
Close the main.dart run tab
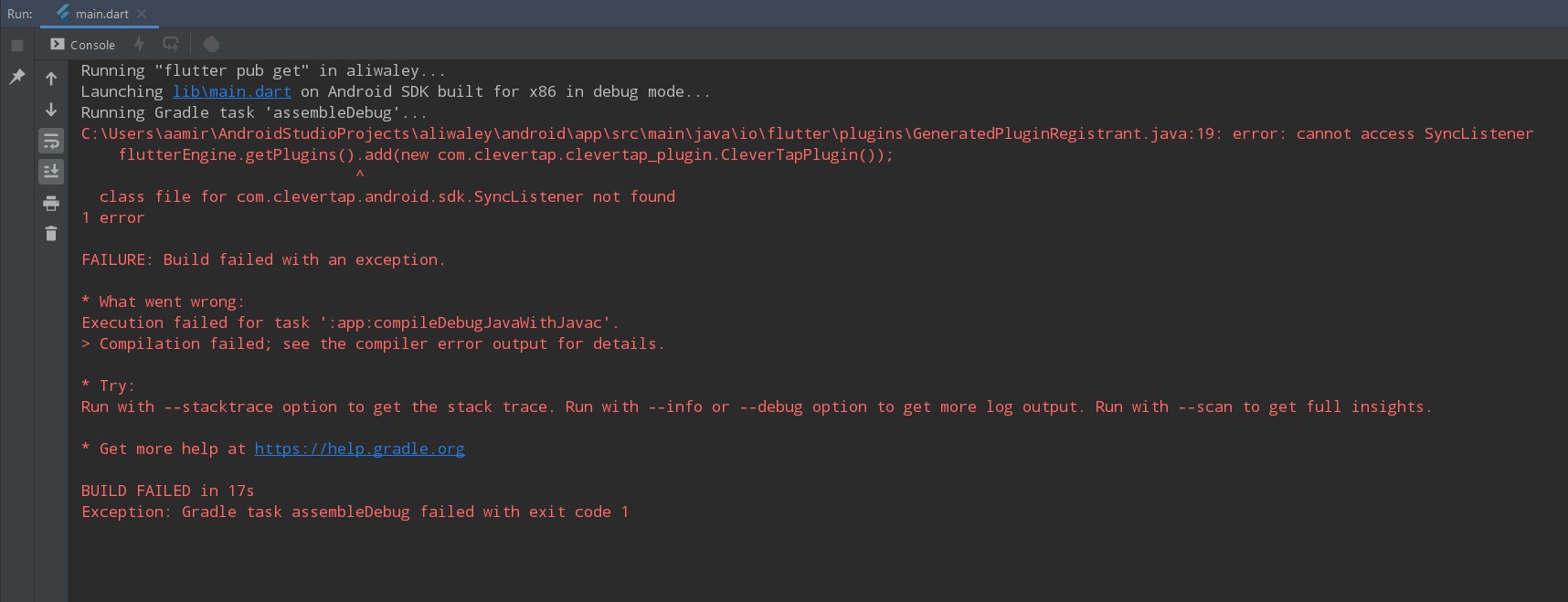point(143,14)
